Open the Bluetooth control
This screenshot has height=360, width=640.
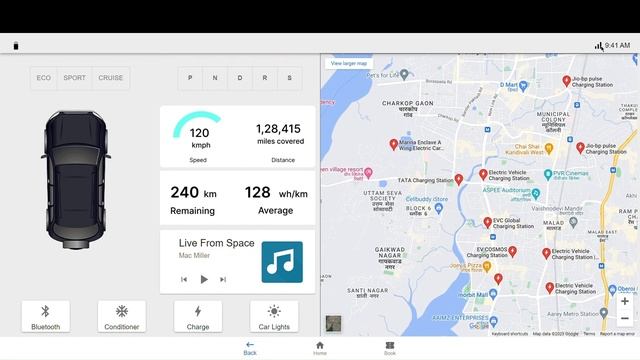pos(46,316)
